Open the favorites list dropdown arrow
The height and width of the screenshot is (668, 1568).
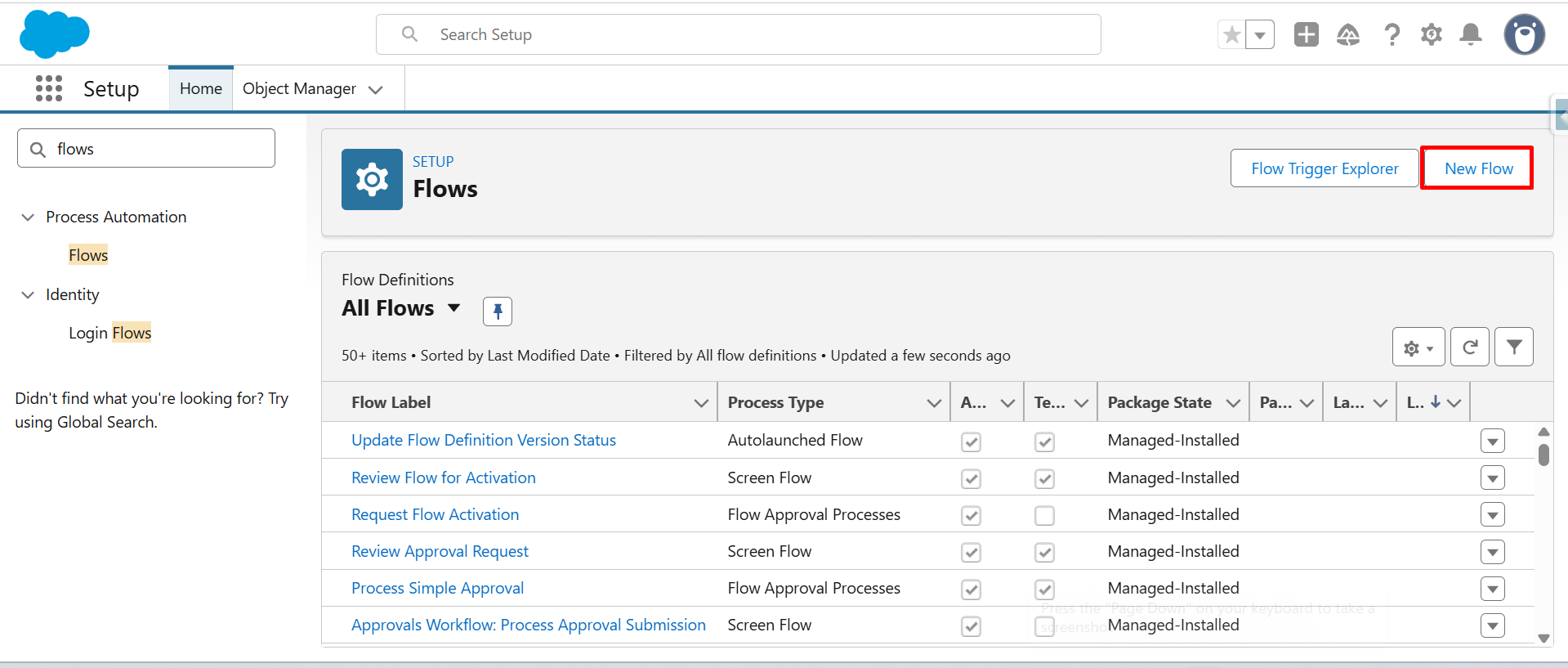coord(1260,35)
